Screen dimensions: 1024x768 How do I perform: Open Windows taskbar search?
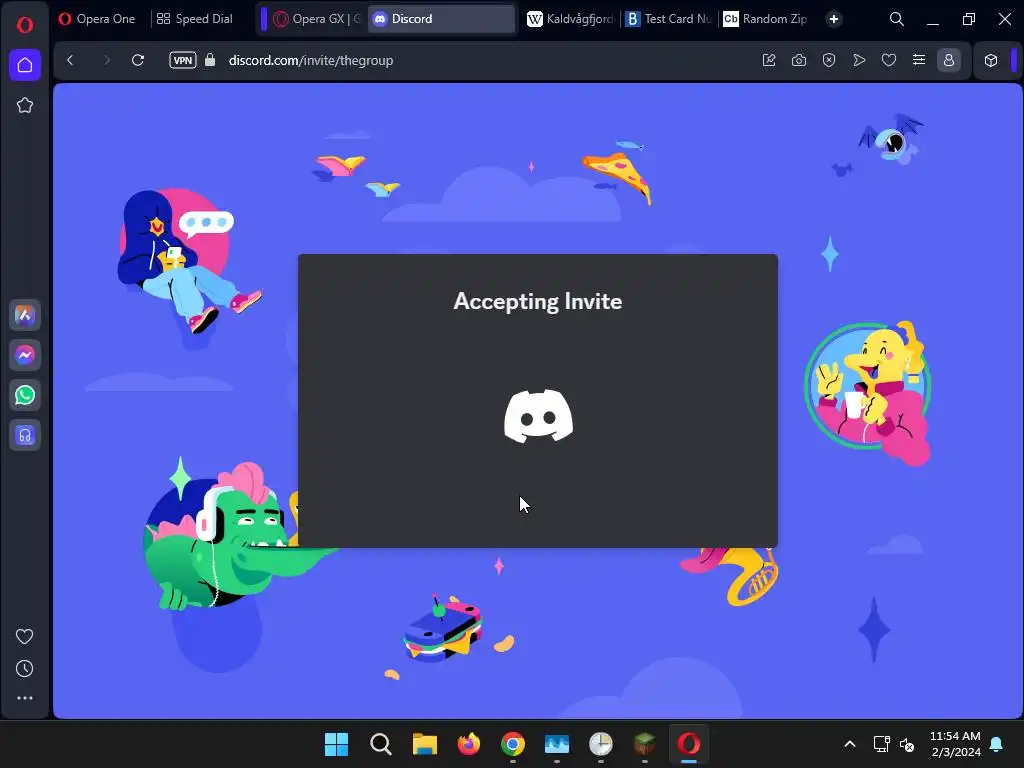point(381,744)
